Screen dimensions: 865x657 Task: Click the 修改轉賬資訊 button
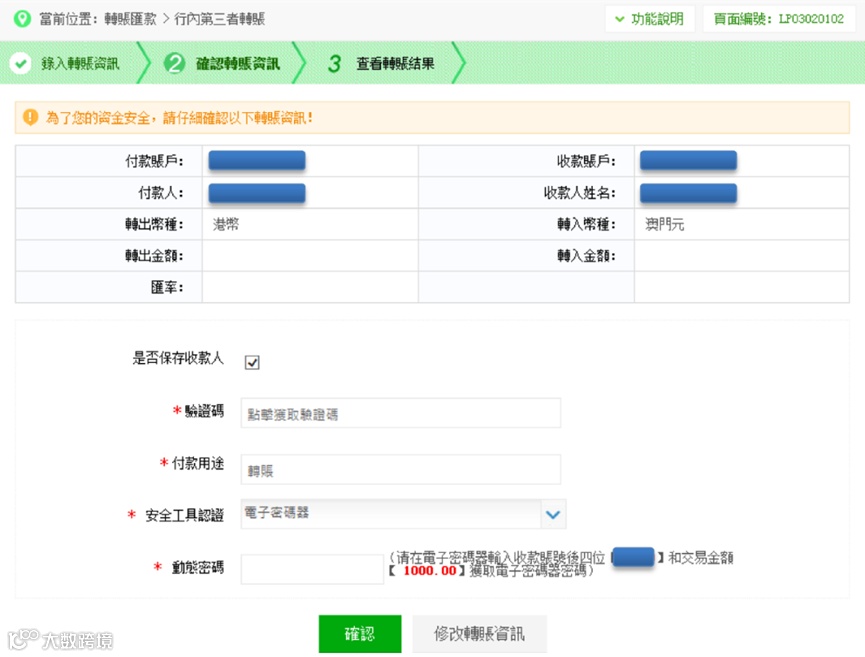479,634
